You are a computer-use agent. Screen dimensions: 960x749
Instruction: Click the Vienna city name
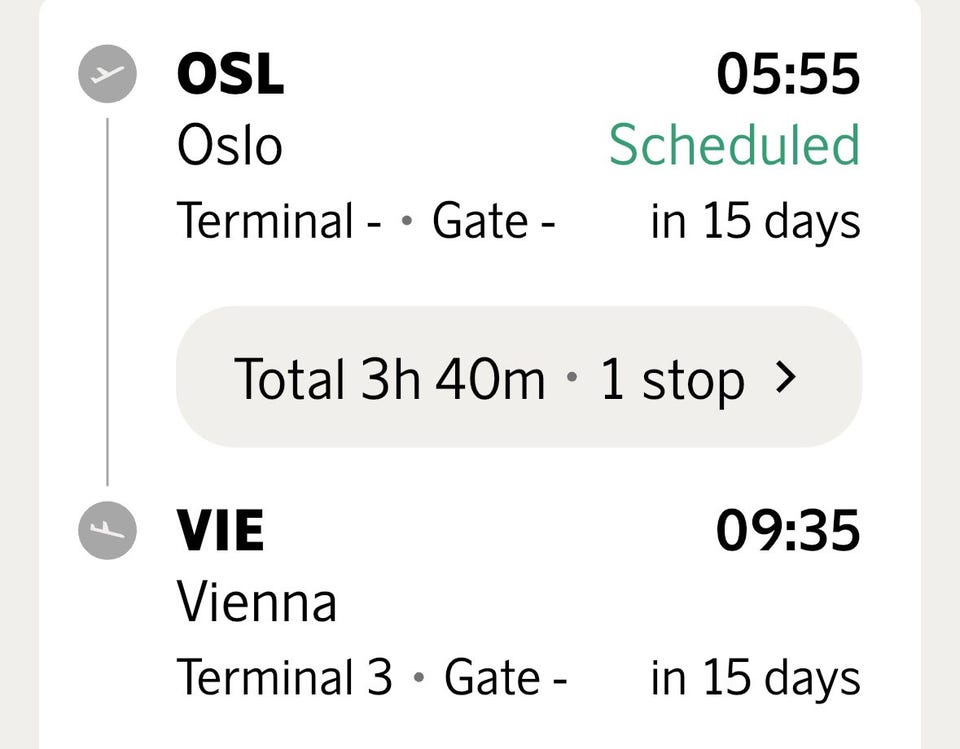pos(257,602)
